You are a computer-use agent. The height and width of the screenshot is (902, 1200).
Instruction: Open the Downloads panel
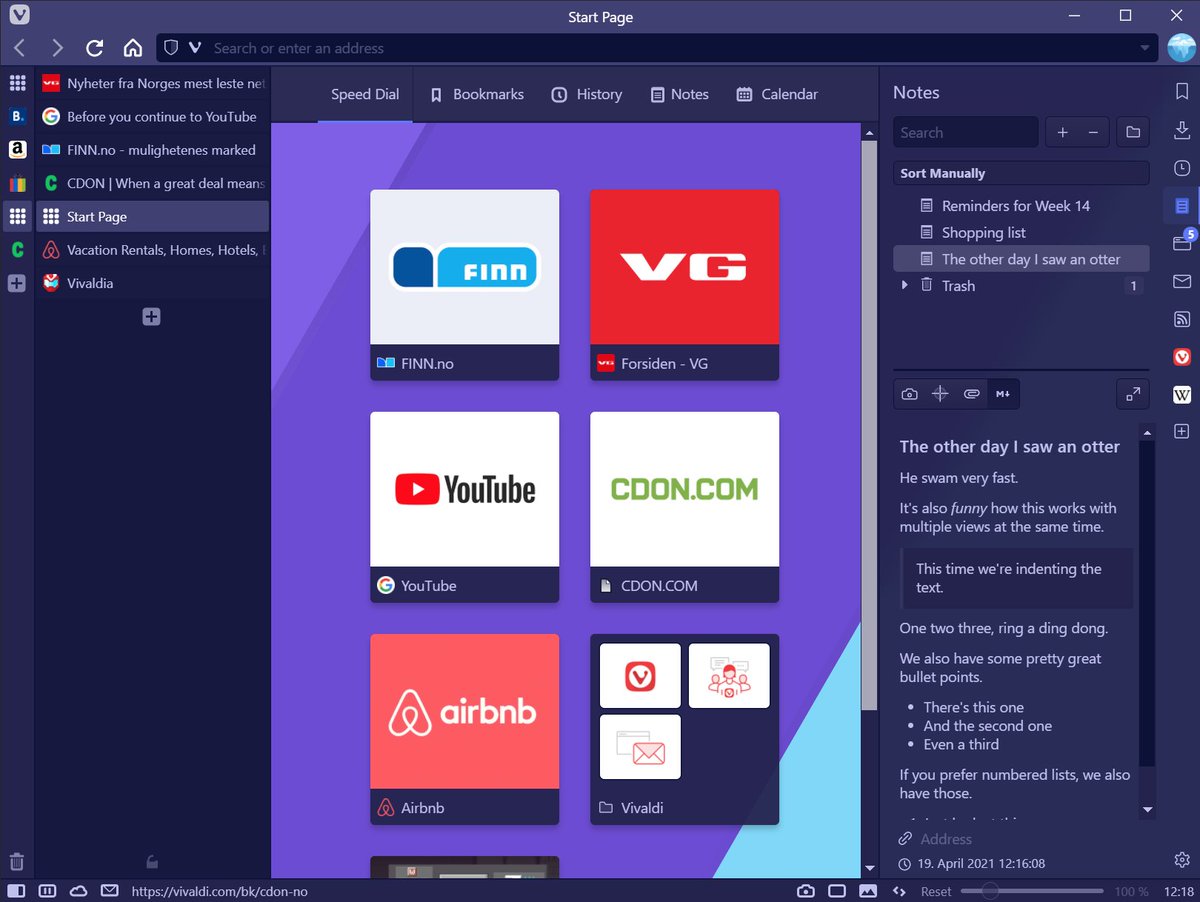click(x=1182, y=130)
